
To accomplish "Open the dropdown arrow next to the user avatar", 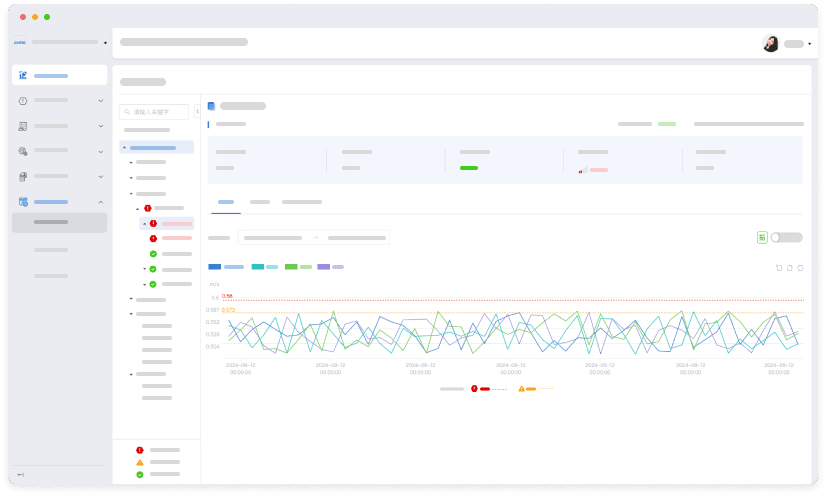I will coord(809,44).
